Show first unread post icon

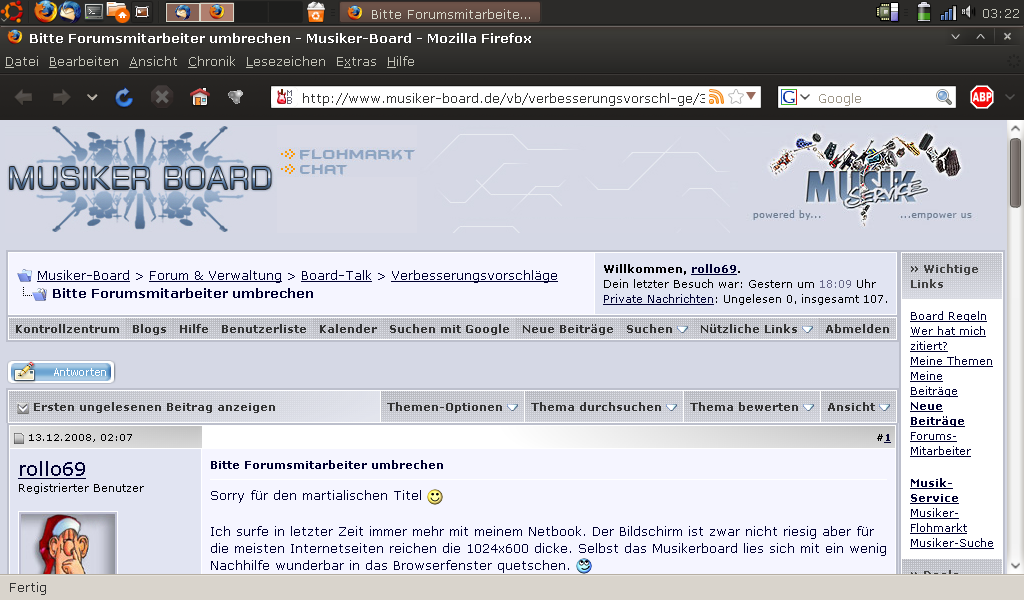pyautogui.click(x=23, y=407)
